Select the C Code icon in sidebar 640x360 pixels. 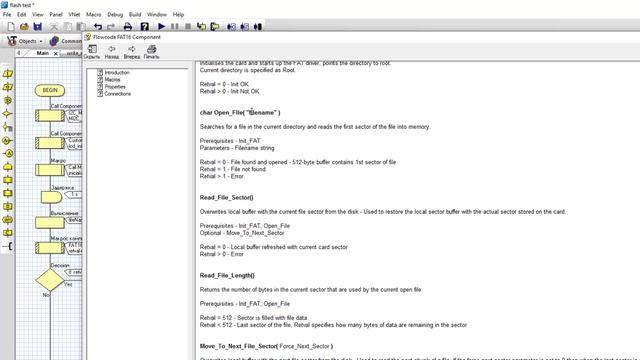7,233
